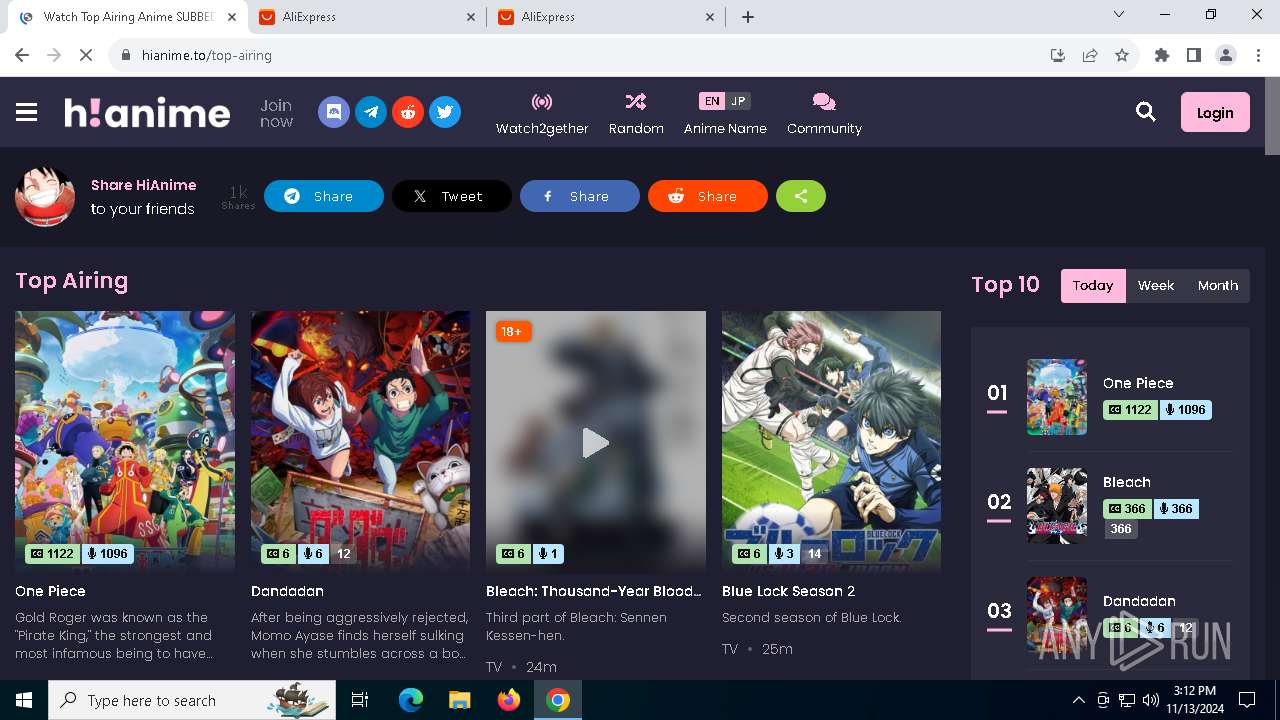
Task: Open the site search magnifier
Action: pos(1146,112)
